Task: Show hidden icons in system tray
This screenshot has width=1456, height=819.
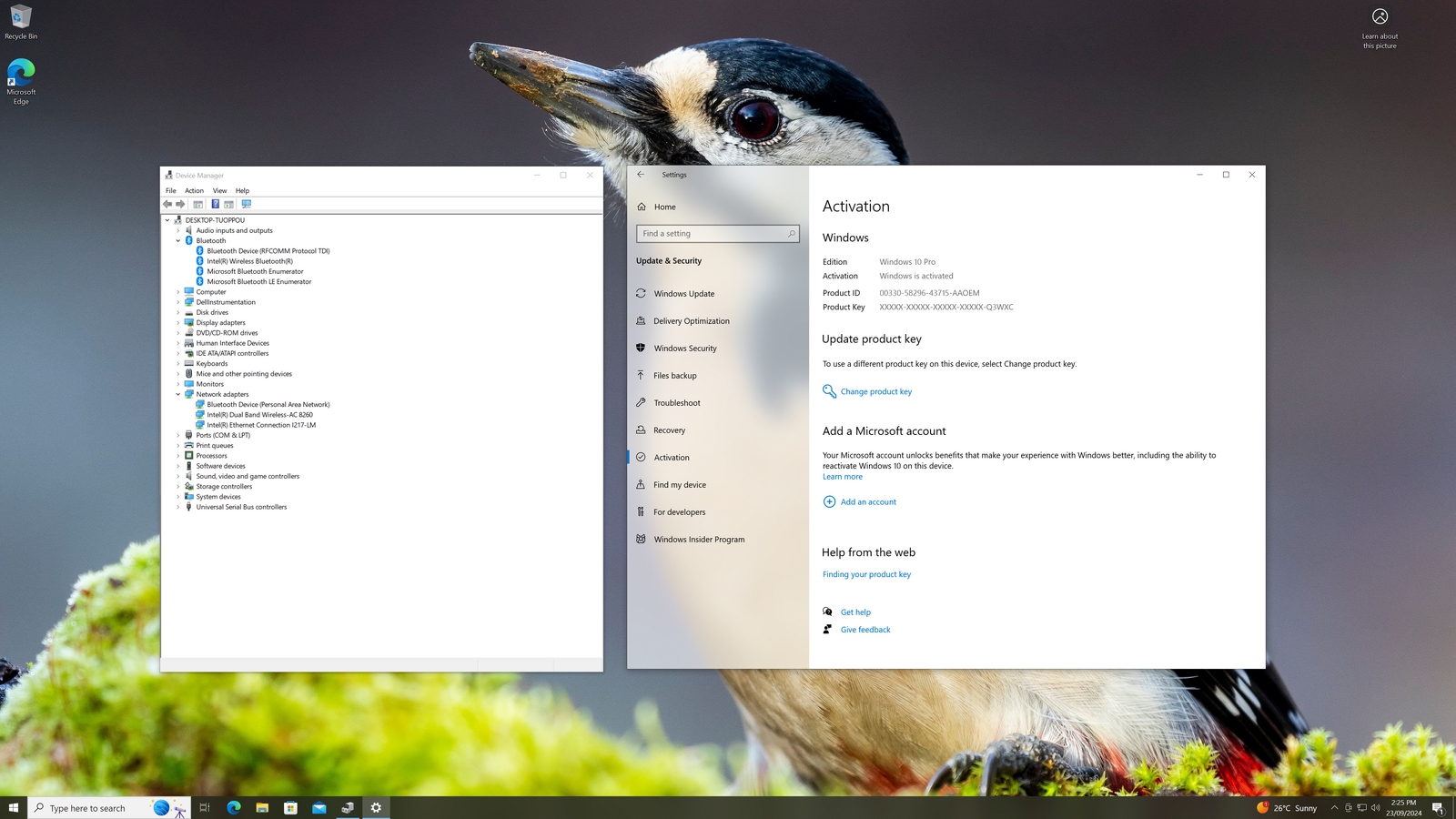Action: pos(1334,808)
